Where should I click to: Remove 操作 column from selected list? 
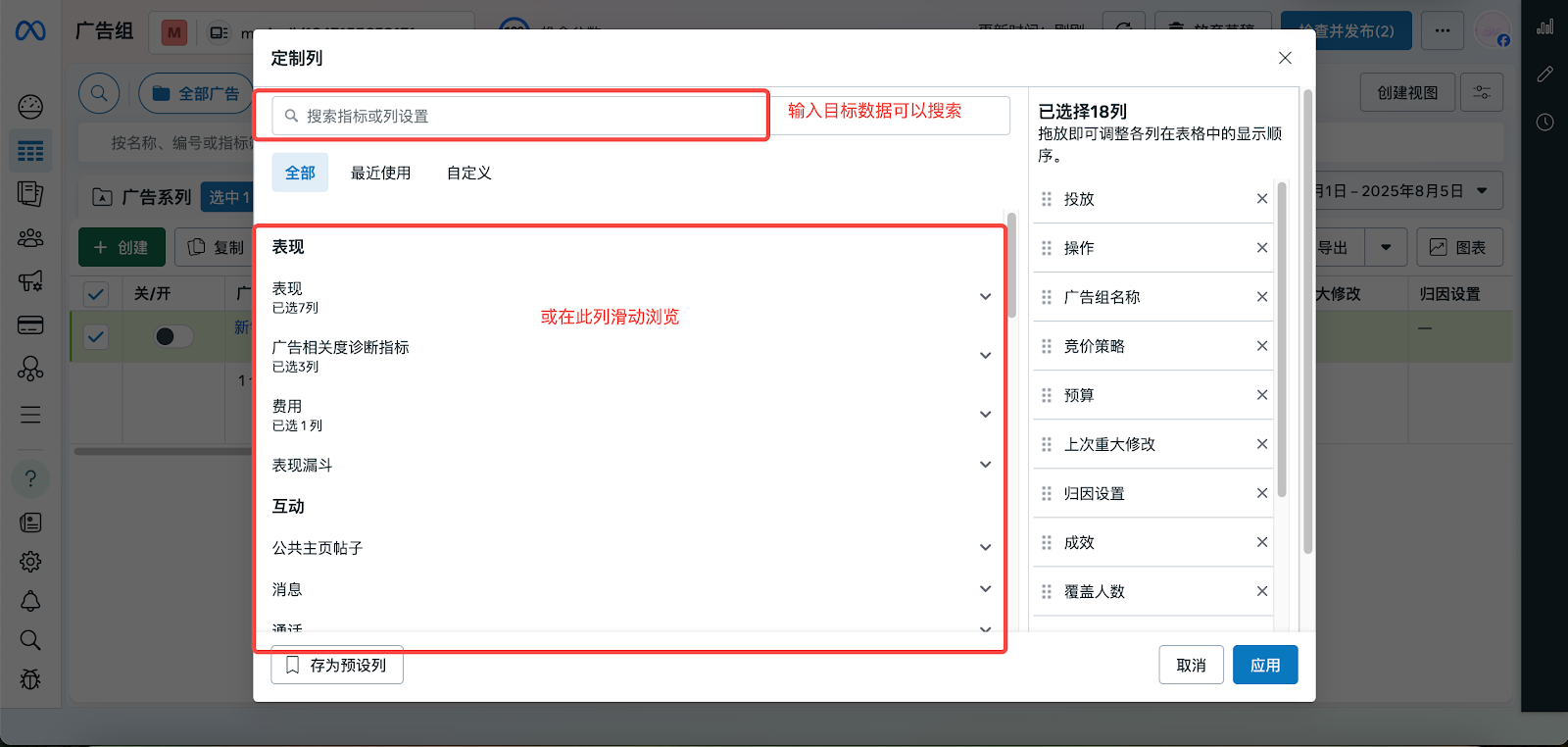pos(1262,248)
